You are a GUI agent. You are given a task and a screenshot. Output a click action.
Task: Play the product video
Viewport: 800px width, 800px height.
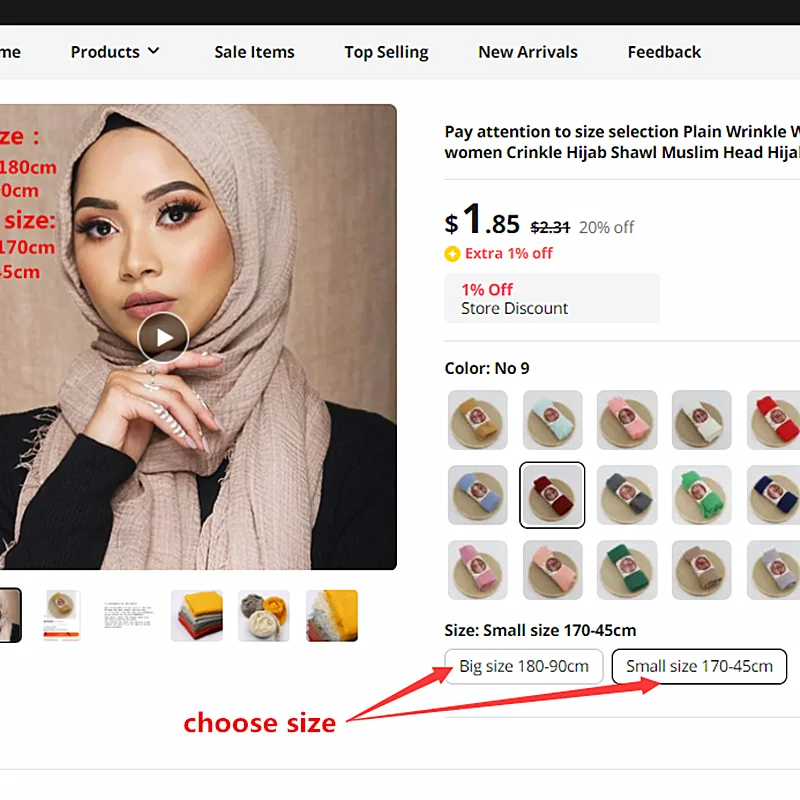tap(163, 337)
